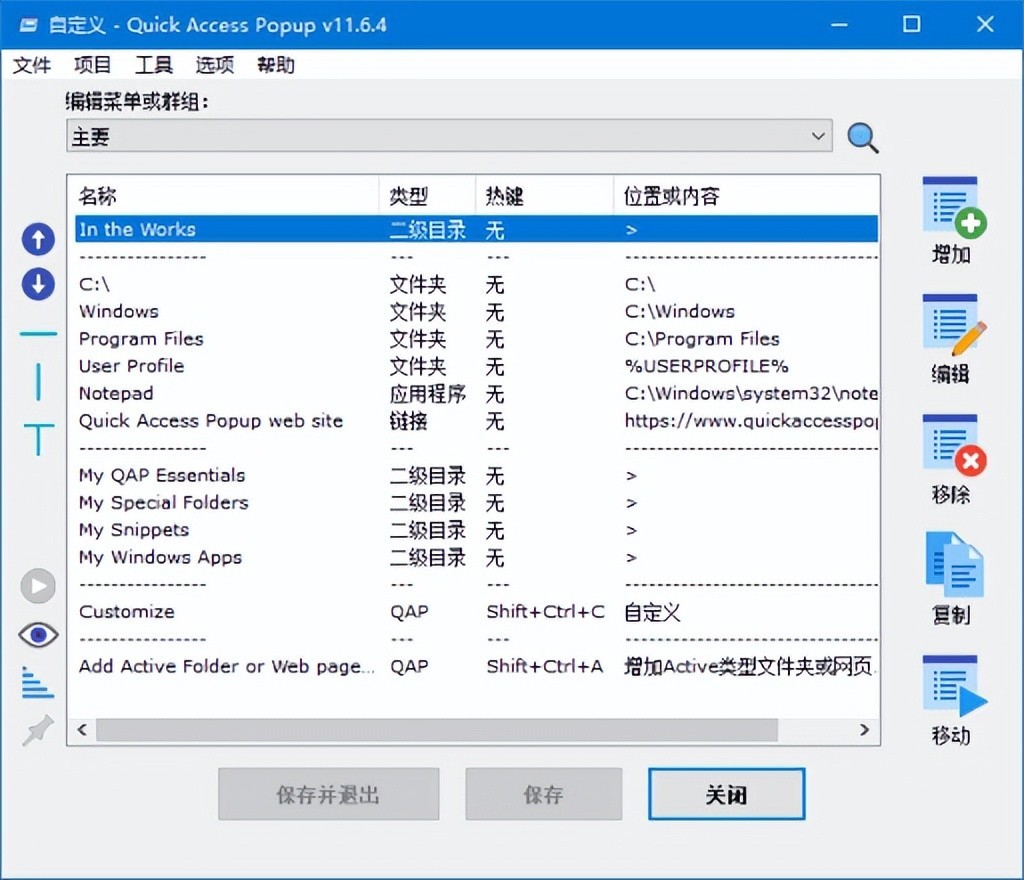The width and height of the screenshot is (1024, 880).
Task: Click the 热键 column header
Action: [x=545, y=195]
